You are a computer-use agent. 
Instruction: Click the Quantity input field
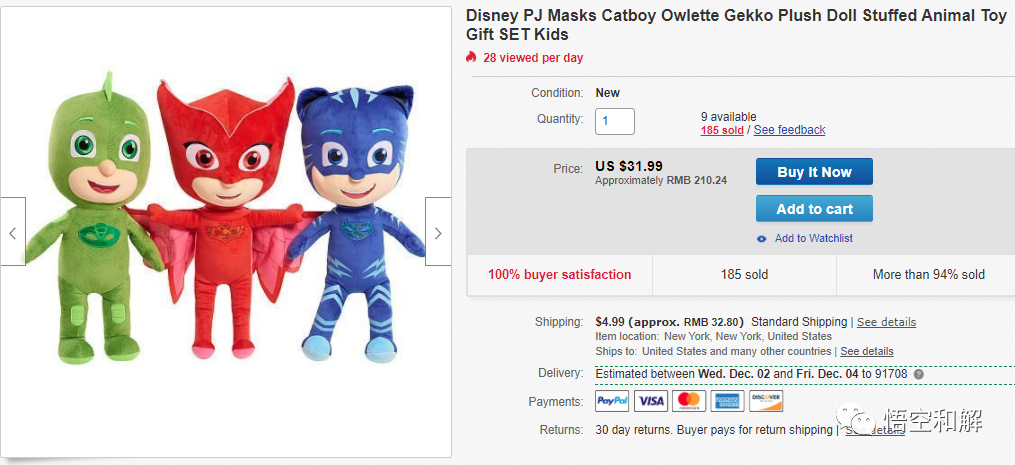coord(615,121)
